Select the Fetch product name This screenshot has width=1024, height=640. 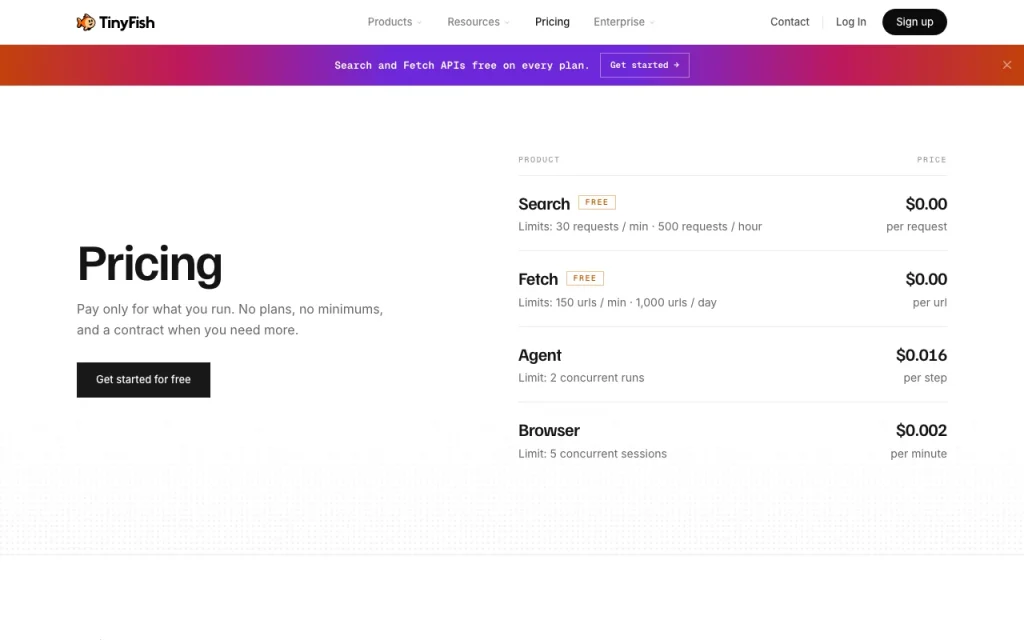coord(538,280)
